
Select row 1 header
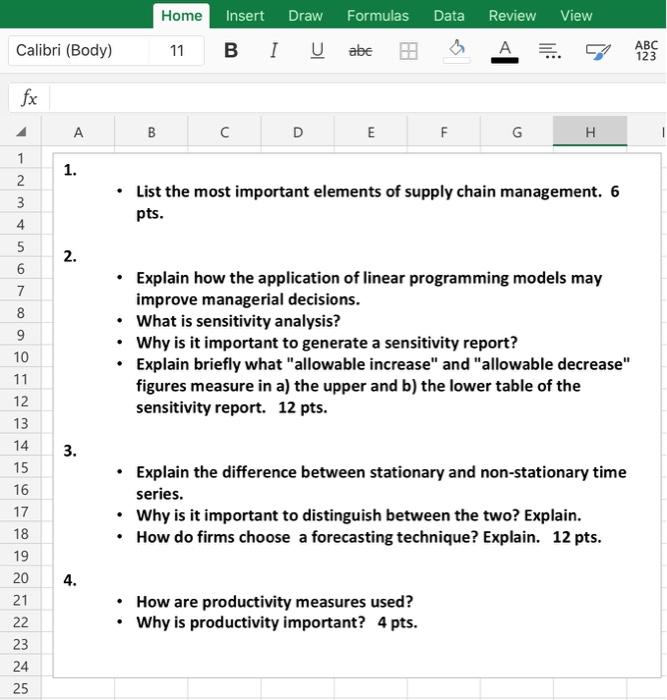tap(21, 158)
